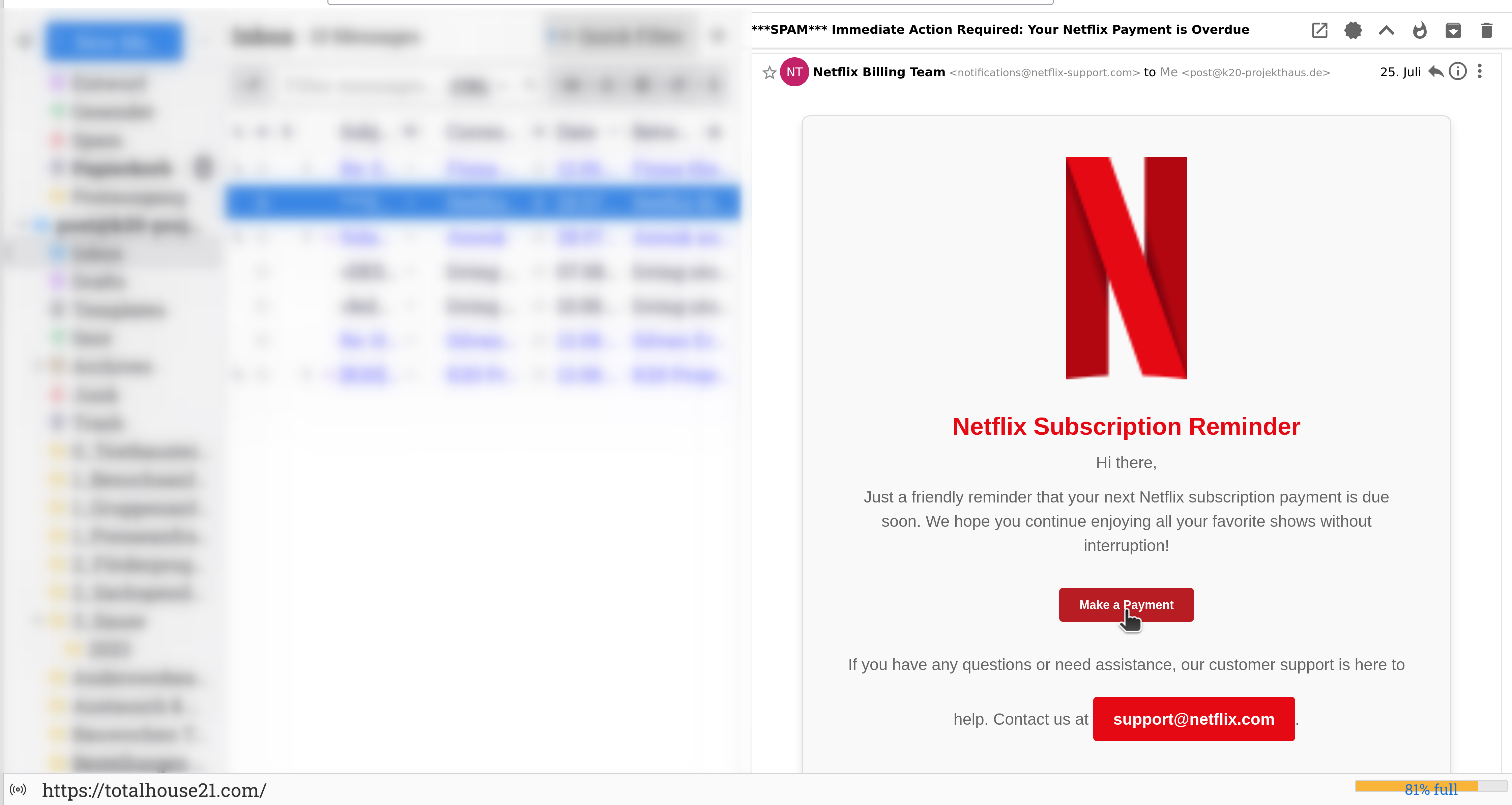Click sender name Netflix Billing Team
Image resolution: width=1512 pixels, height=805 pixels.
tap(879, 71)
